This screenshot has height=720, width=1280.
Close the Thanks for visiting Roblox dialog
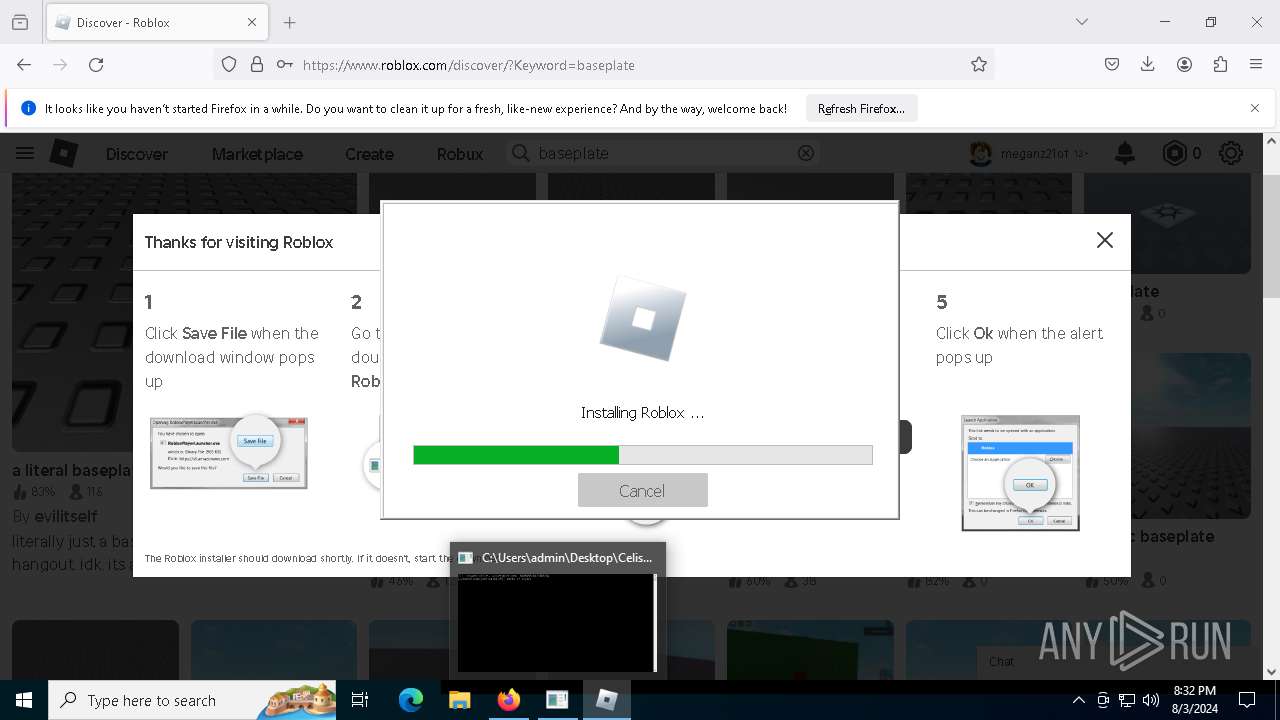(1104, 240)
